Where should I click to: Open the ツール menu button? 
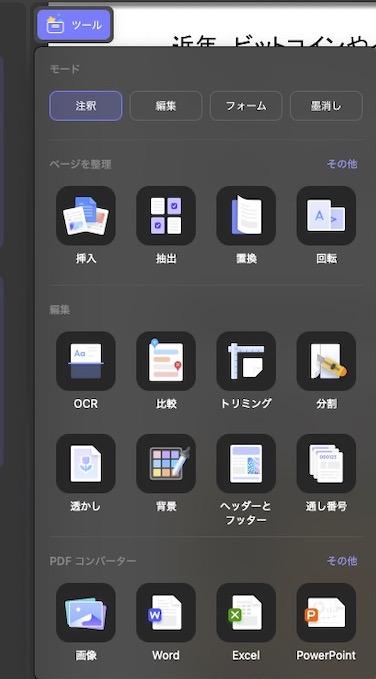coord(74,25)
